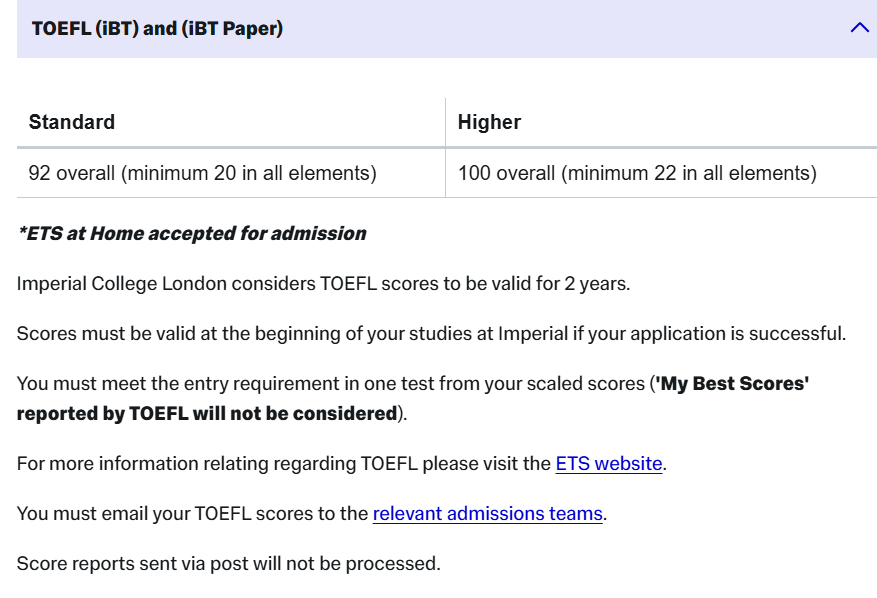Follow the relevant admissions teams link

[x=487, y=513]
